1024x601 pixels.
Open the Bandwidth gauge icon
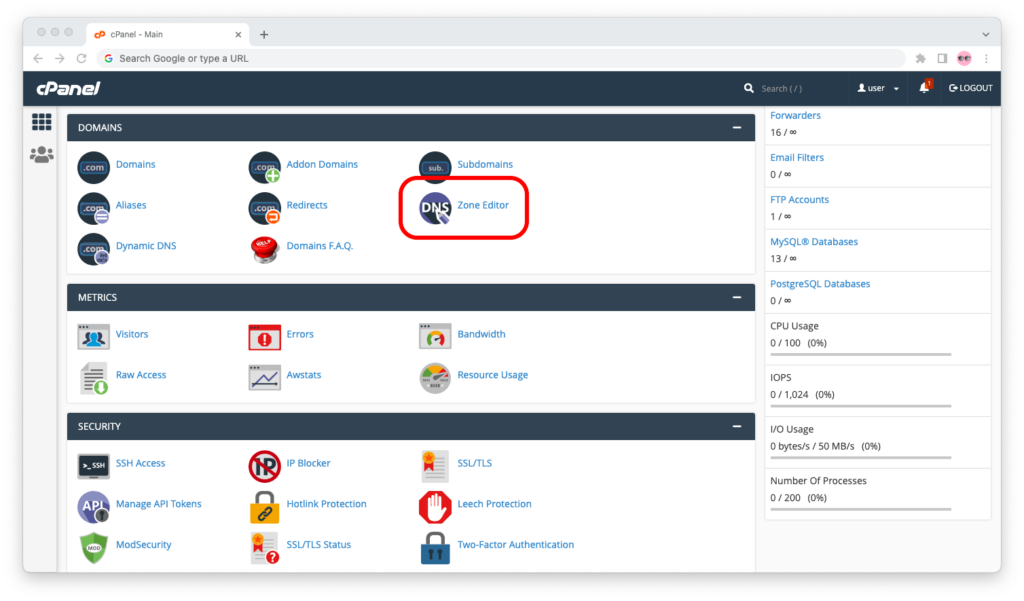coord(435,337)
